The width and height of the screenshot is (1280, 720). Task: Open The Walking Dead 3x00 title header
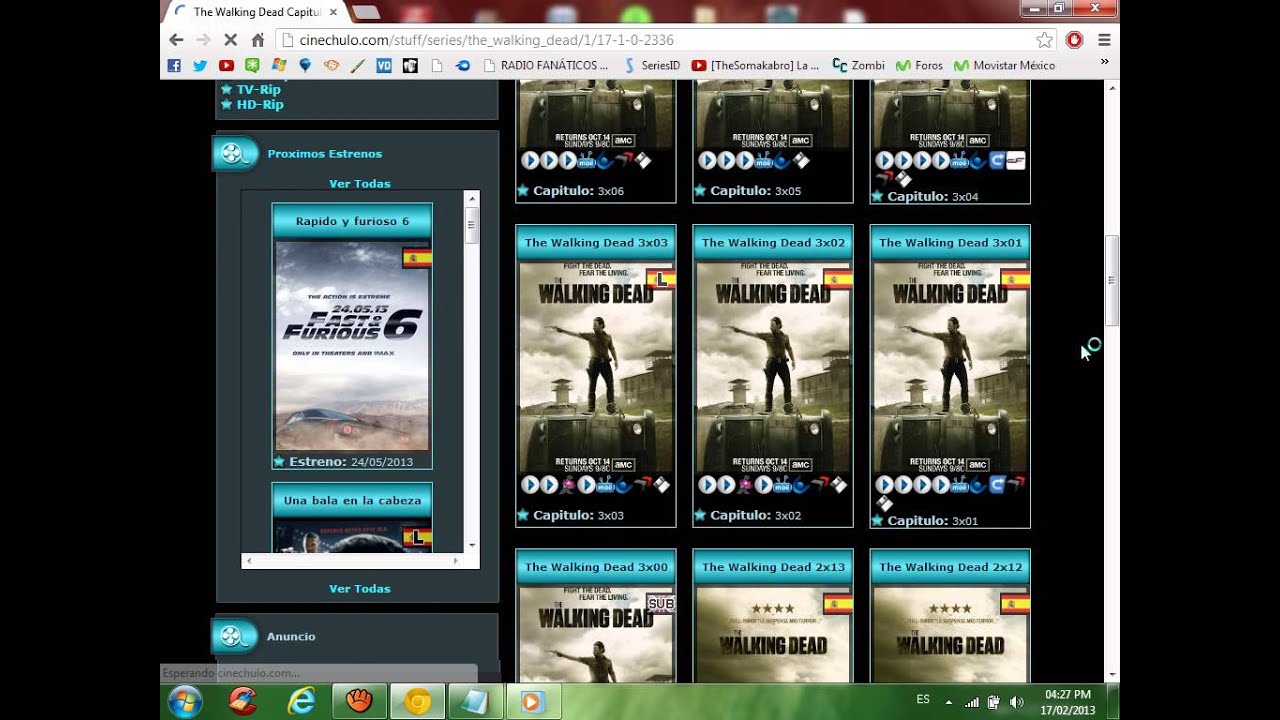click(x=596, y=566)
